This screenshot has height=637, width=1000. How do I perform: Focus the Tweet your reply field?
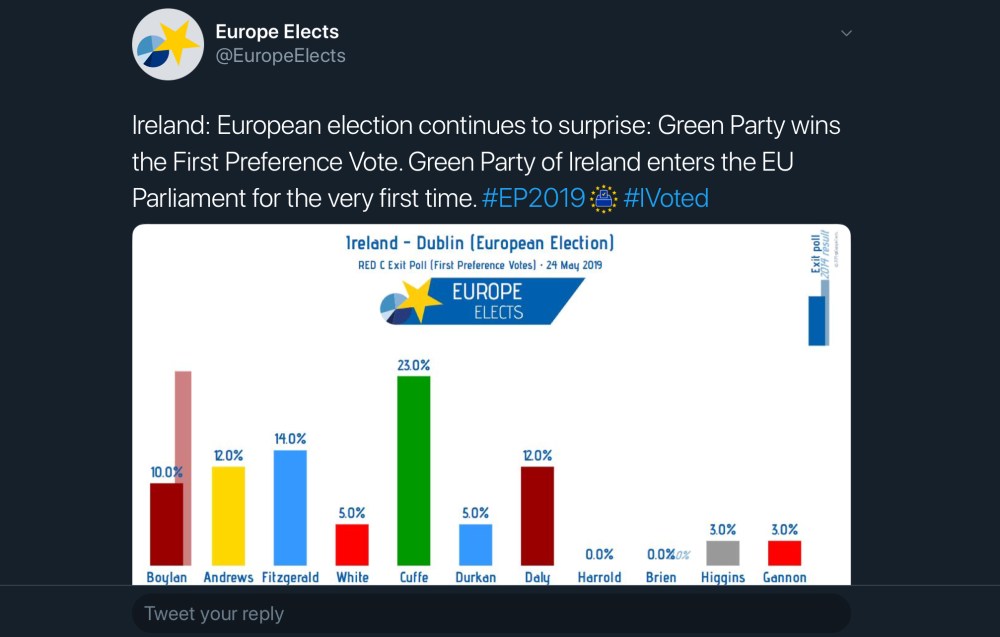pyautogui.click(x=491, y=613)
